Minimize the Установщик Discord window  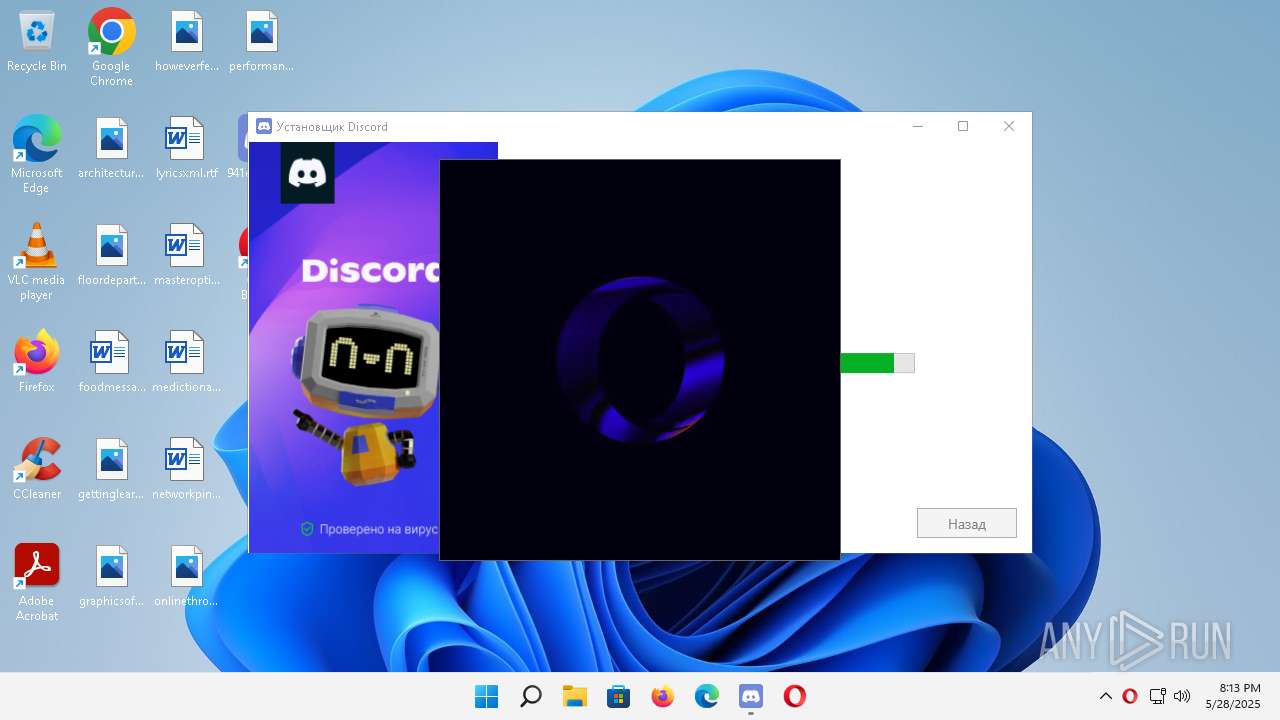pyautogui.click(x=917, y=126)
